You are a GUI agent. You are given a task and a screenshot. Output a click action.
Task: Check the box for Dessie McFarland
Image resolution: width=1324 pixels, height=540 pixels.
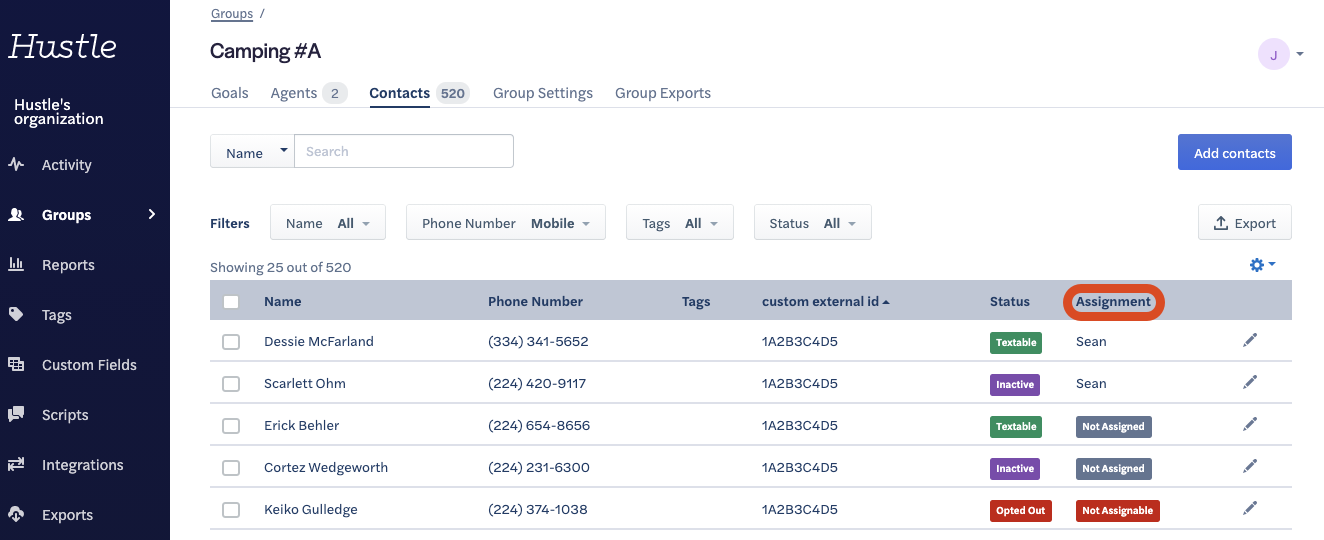231,342
